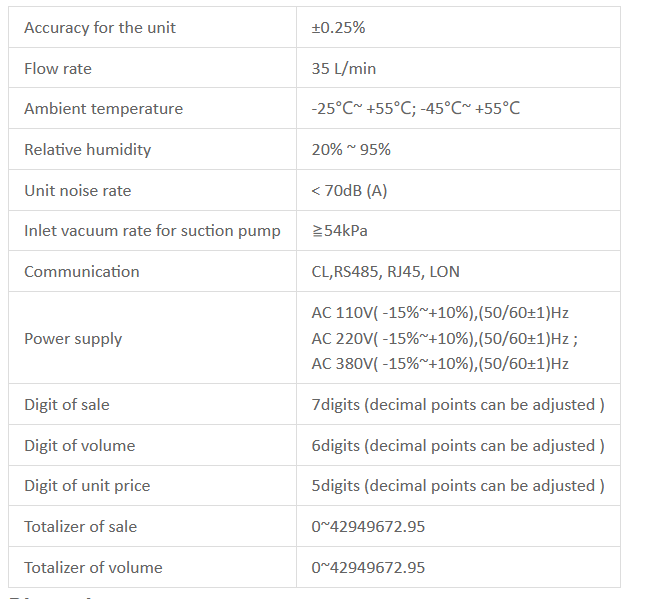Click the "Power supply" label cell

pyautogui.click(x=73, y=339)
